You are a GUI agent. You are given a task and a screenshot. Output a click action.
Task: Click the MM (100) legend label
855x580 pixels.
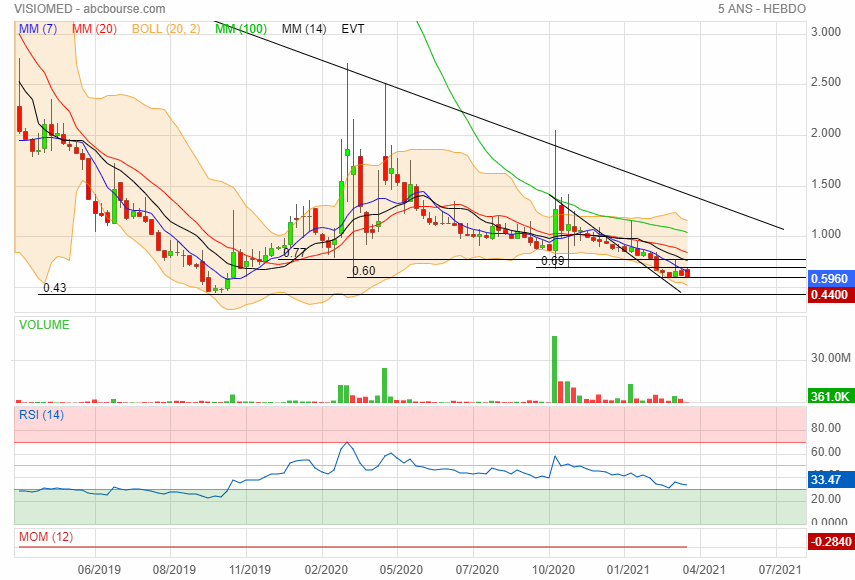[240, 29]
